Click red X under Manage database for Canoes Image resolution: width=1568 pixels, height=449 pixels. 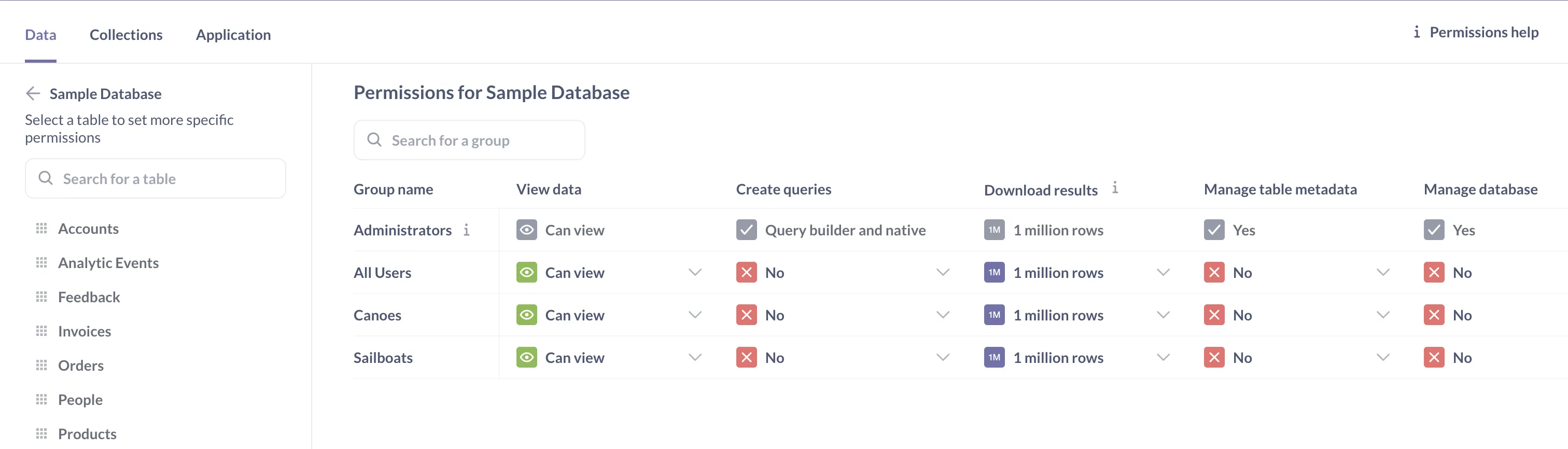(1434, 315)
